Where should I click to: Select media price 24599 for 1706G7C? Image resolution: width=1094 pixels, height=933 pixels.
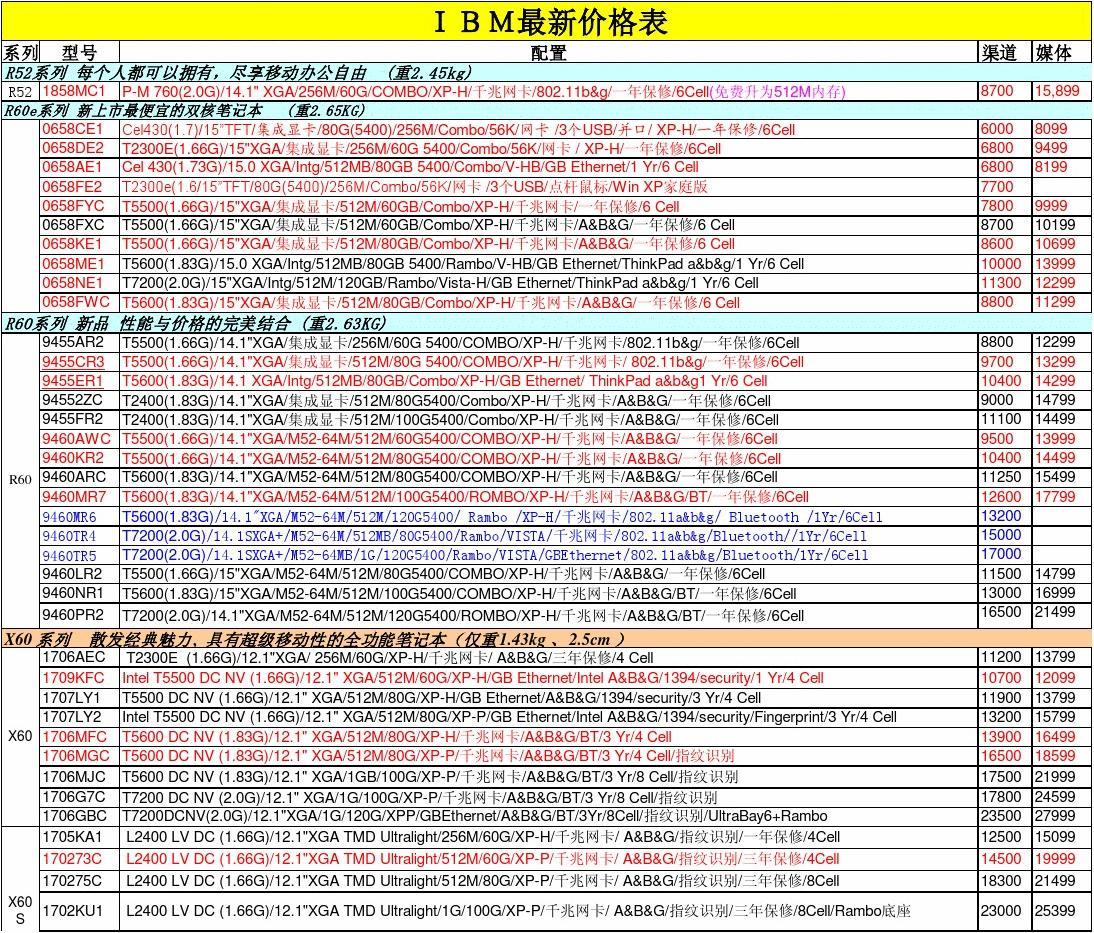pos(1055,796)
